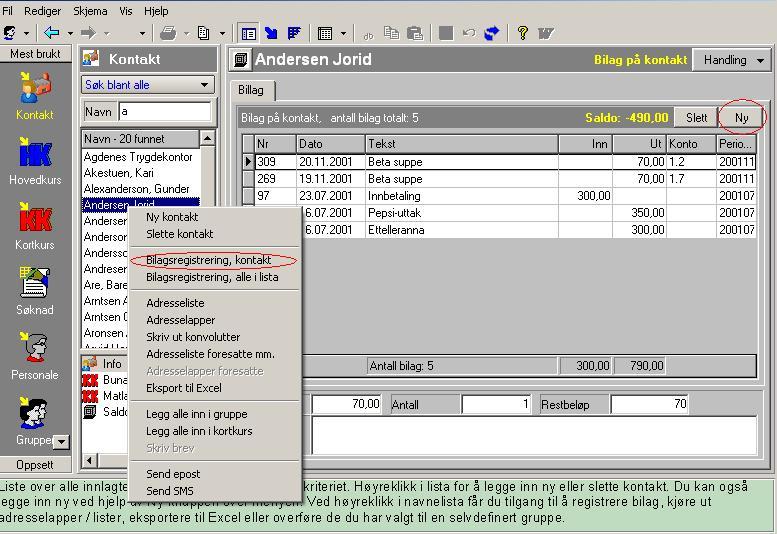Open the Personale module icon
The image size is (777, 534).
pyautogui.click(x=35, y=350)
